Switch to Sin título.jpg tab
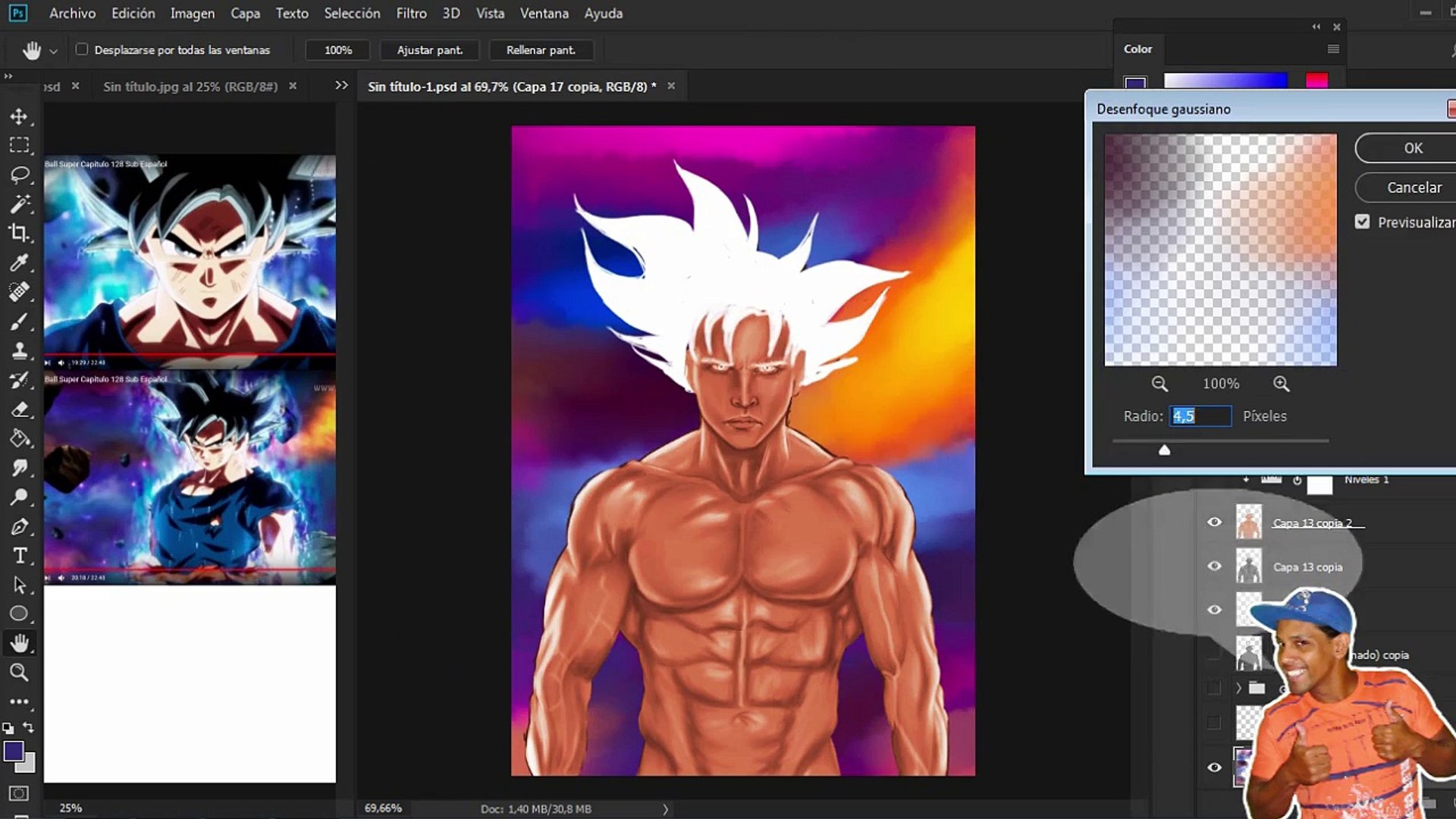This screenshot has height=819, width=1456. (x=190, y=86)
